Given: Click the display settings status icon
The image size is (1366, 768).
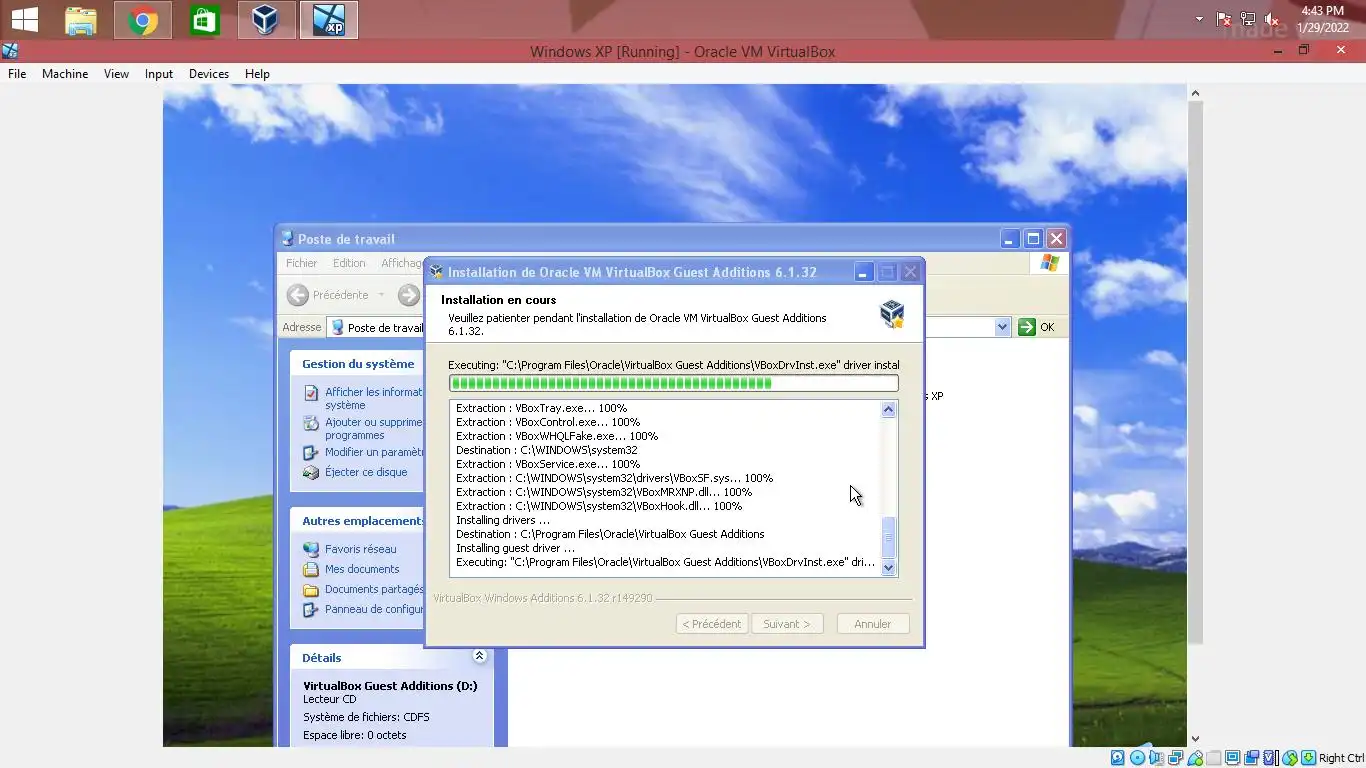Looking at the screenshot, I should coord(1233,758).
